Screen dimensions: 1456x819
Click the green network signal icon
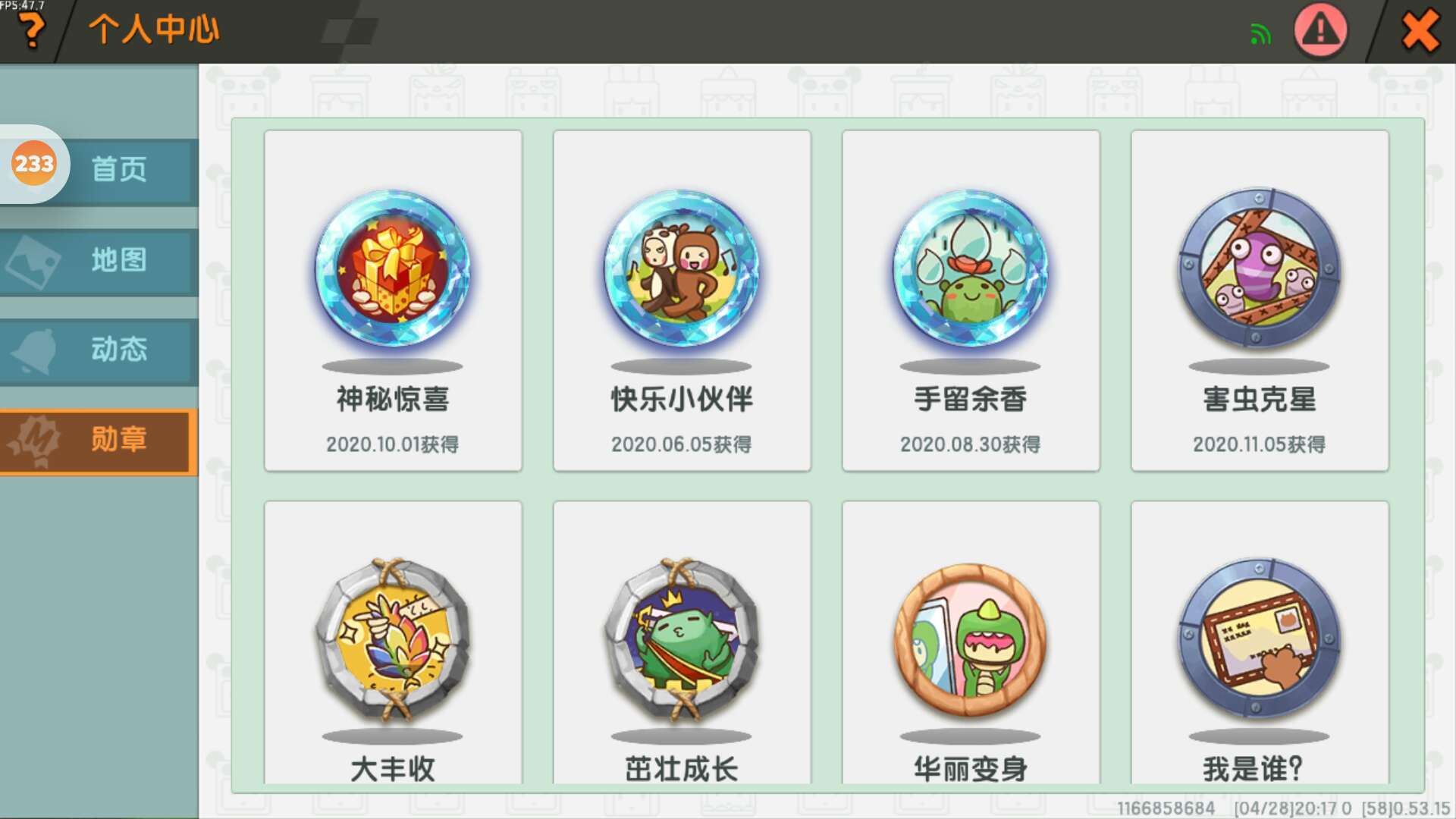[1260, 34]
